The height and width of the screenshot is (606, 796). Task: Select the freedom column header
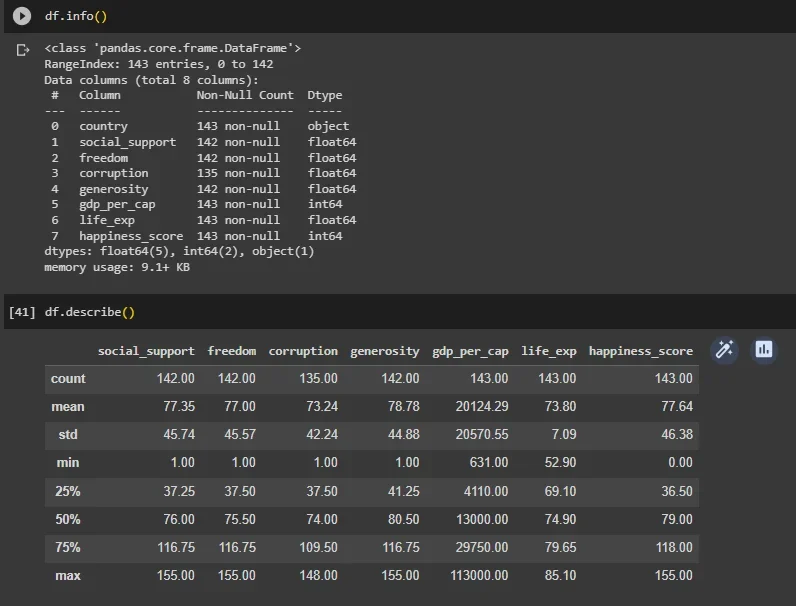pos(232,351)
